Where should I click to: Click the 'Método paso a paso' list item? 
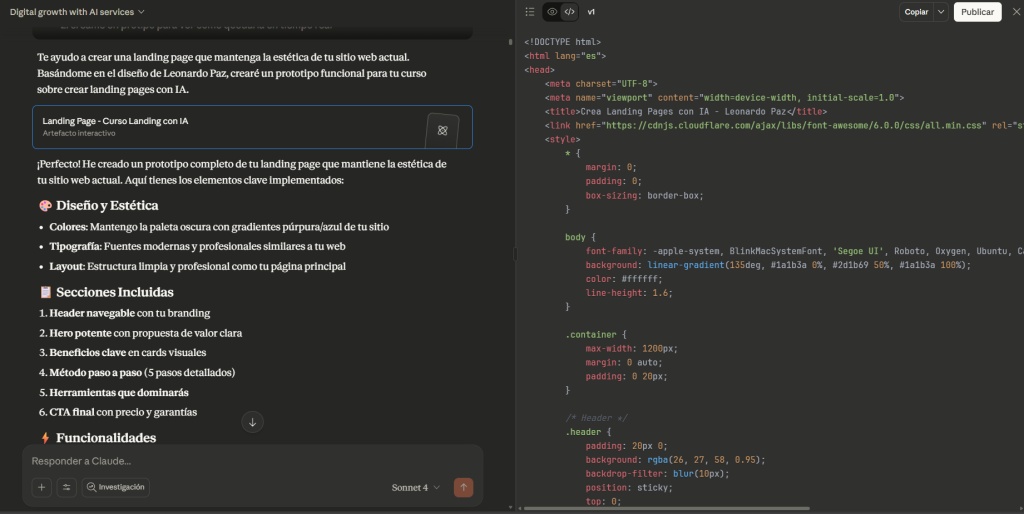pos(136,372)
